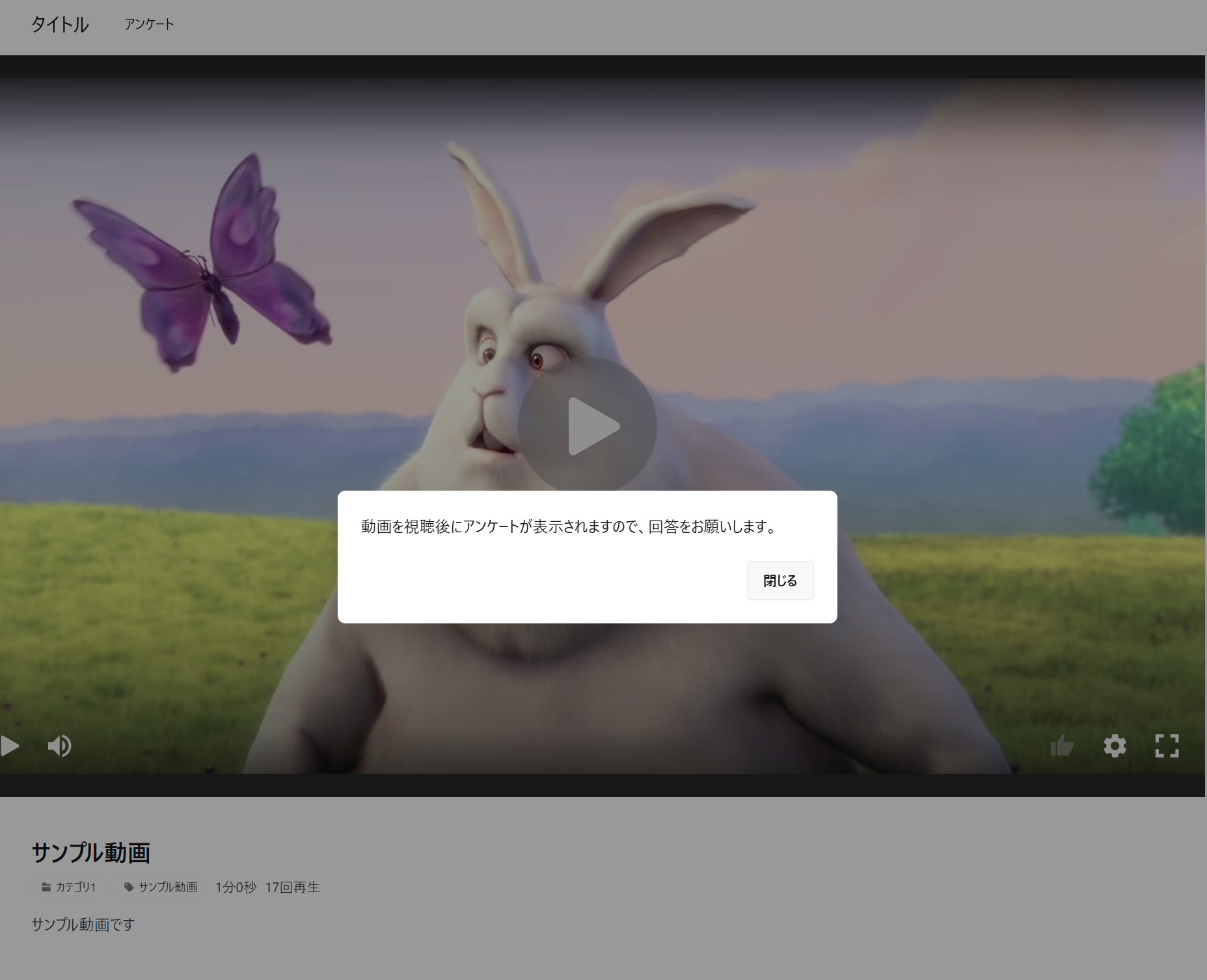The width and height of the screenshot is (1207, 980).
Task: Click the サンプル動画です description text
Action: [x=83, y=925]
